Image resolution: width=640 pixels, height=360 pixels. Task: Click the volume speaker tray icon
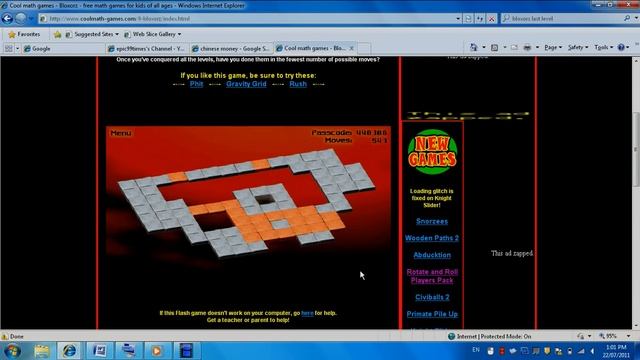click(x=592, y=351)
